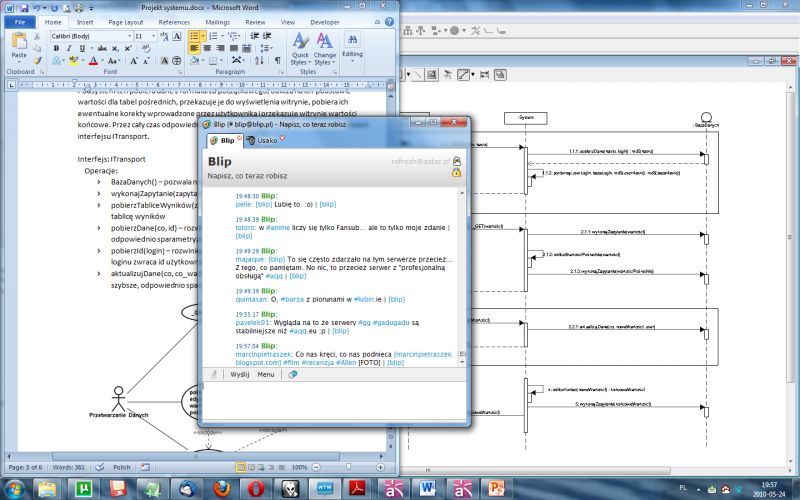Click the Cut scissors icon in Word
This screenshot has height=500, width=800.
tap(37, 36)
